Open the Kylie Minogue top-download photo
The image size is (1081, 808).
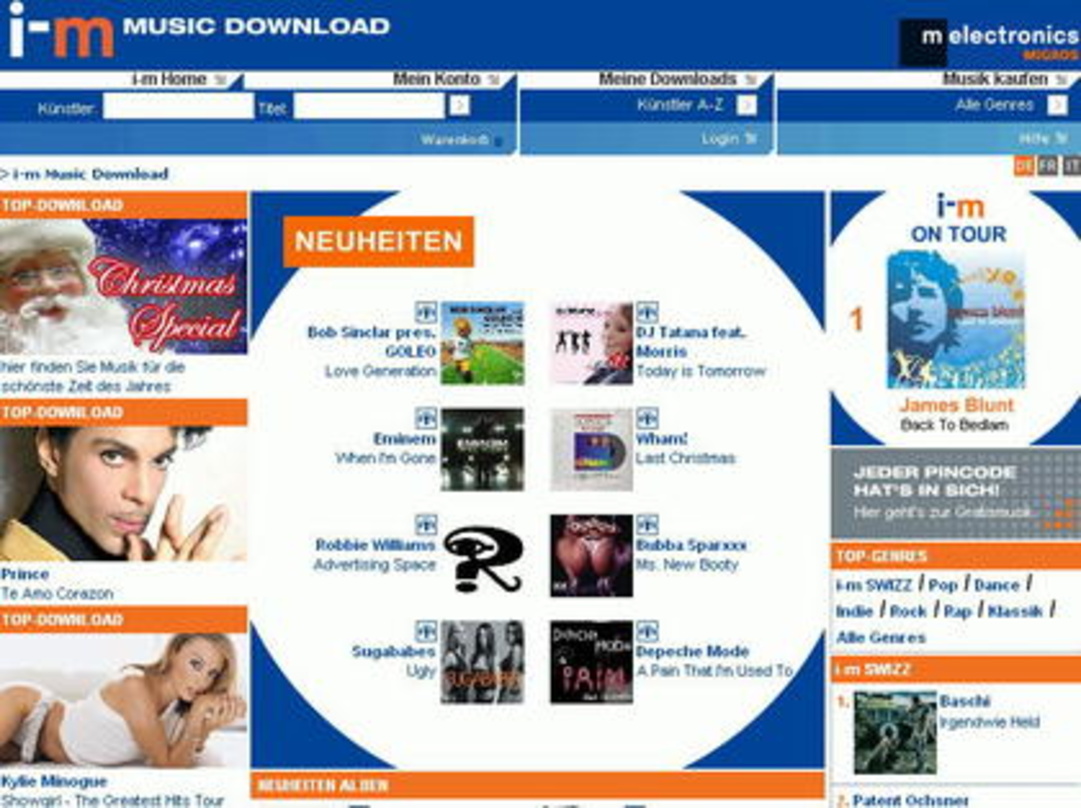123,700
